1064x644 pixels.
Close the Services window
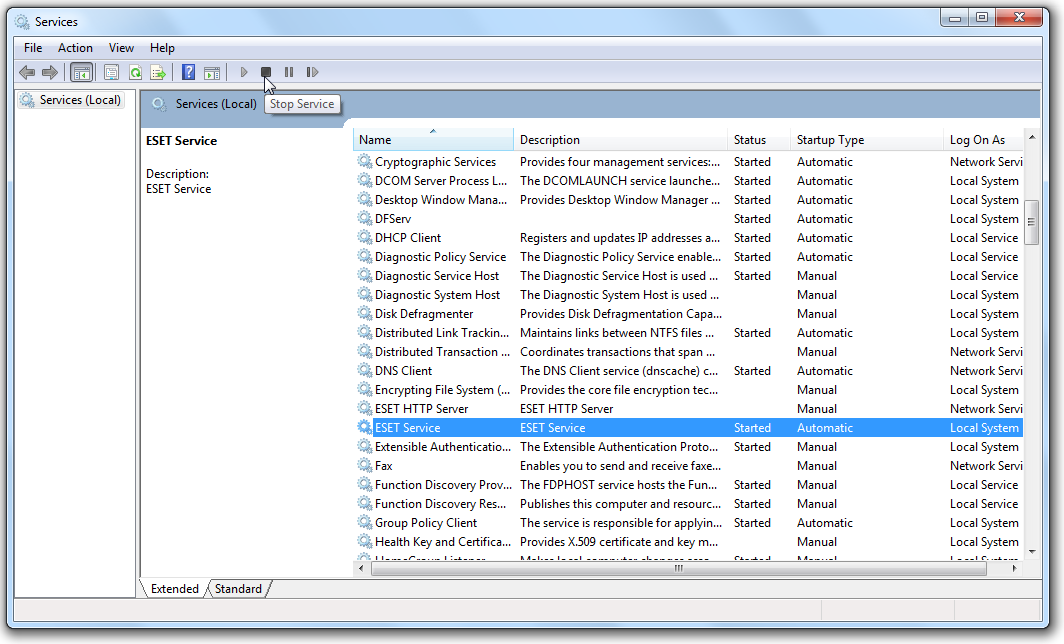[1019, 18]
